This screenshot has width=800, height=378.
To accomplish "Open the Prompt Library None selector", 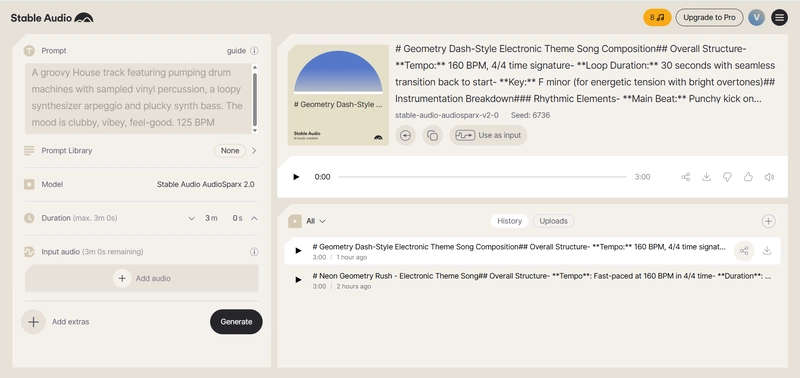I will coord(230,150).
